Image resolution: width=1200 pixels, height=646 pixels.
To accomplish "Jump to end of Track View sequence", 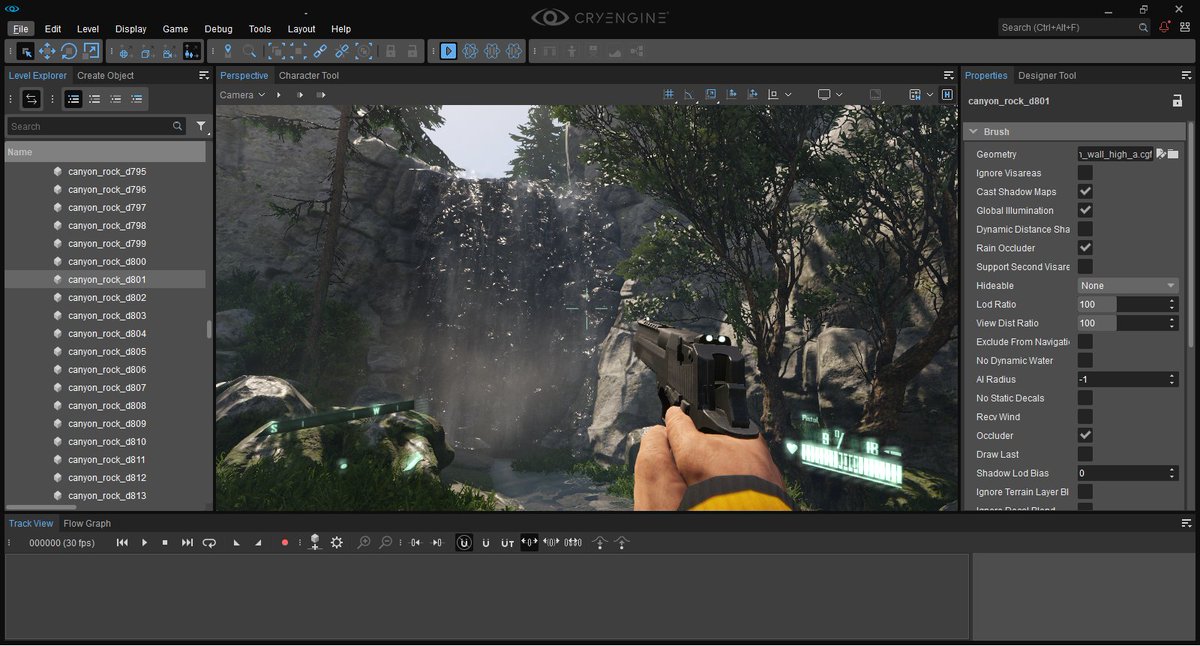I will click(x=187, y=542).
